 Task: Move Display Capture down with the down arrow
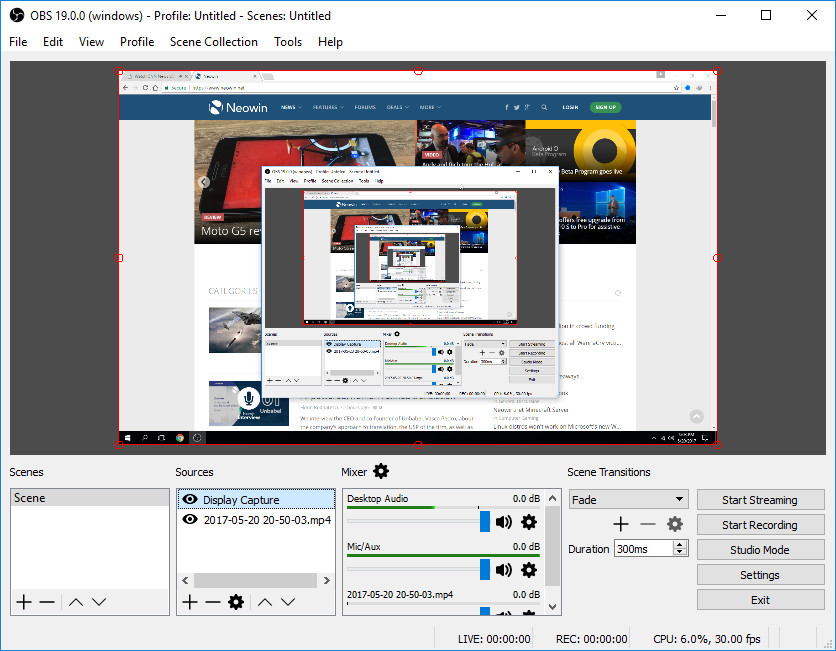click(x=288, y=601)
